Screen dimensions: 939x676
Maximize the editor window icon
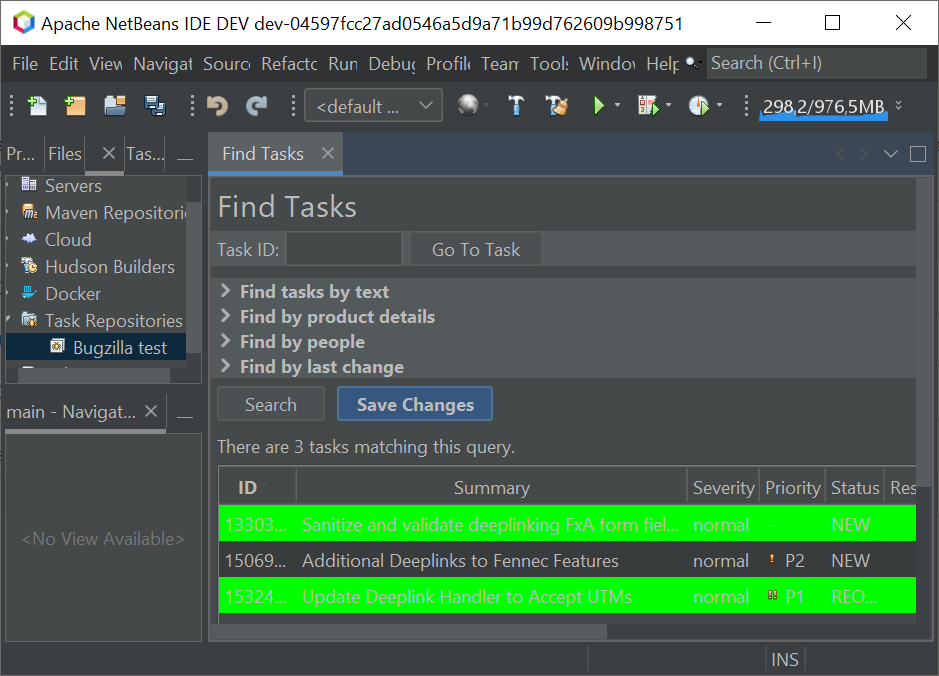(x=917, y=154)
